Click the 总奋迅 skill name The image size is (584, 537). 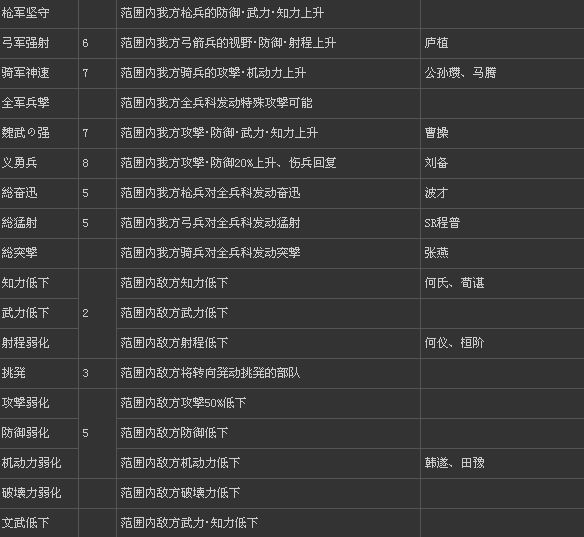click(x=19, y=193)
